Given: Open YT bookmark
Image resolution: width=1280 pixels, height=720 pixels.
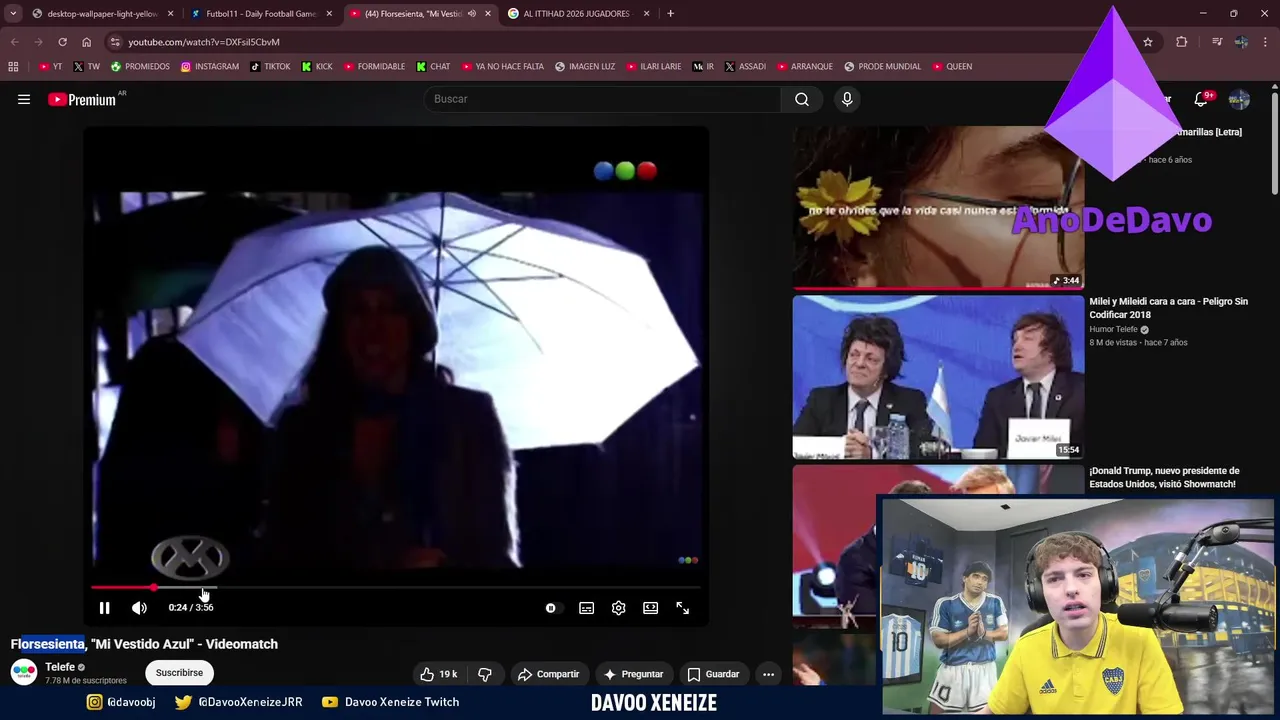Looking at the screenshot, I should (x=50, y=67).
